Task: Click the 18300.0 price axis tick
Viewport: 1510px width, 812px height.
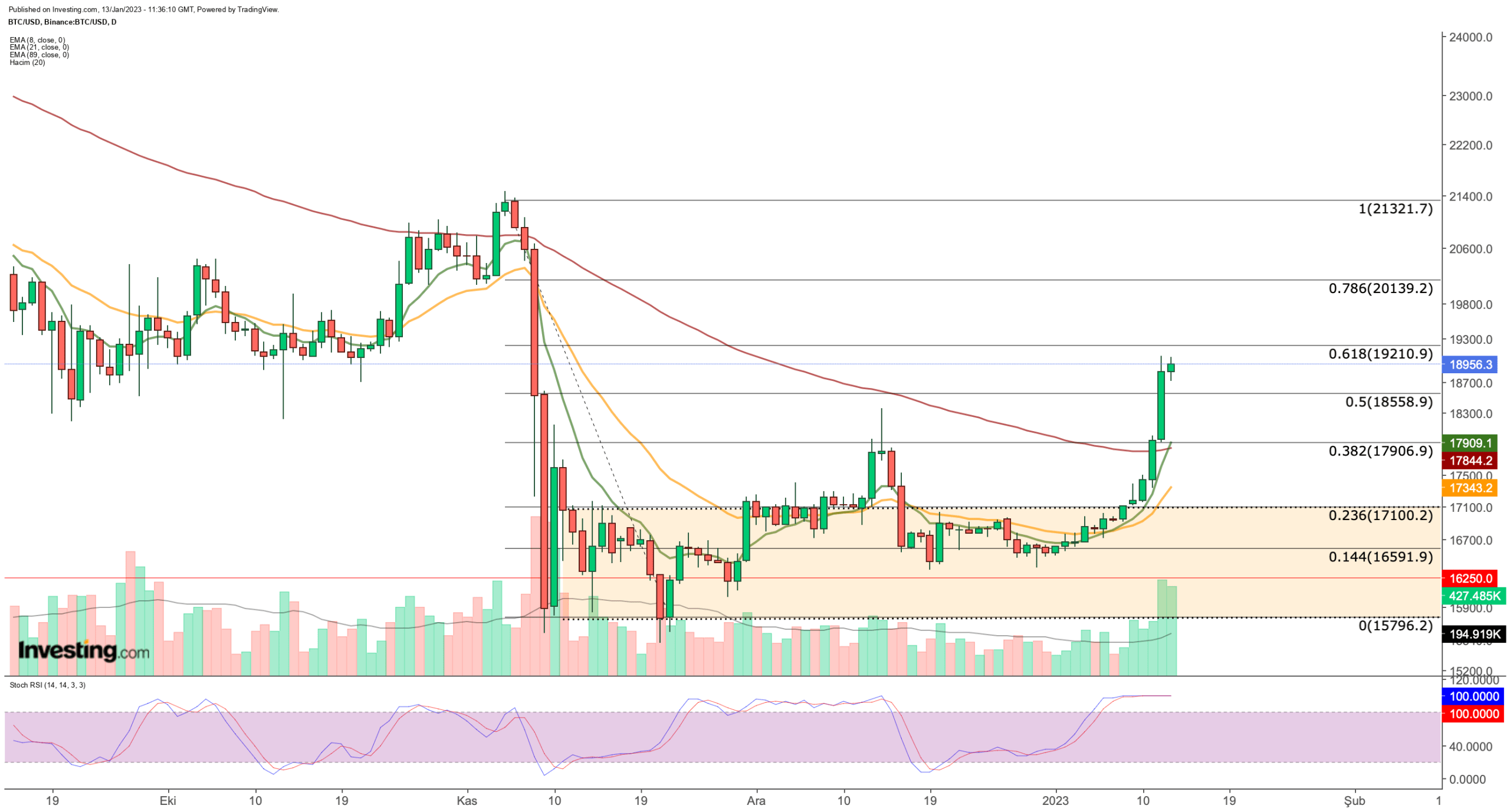Action: 1470,413
